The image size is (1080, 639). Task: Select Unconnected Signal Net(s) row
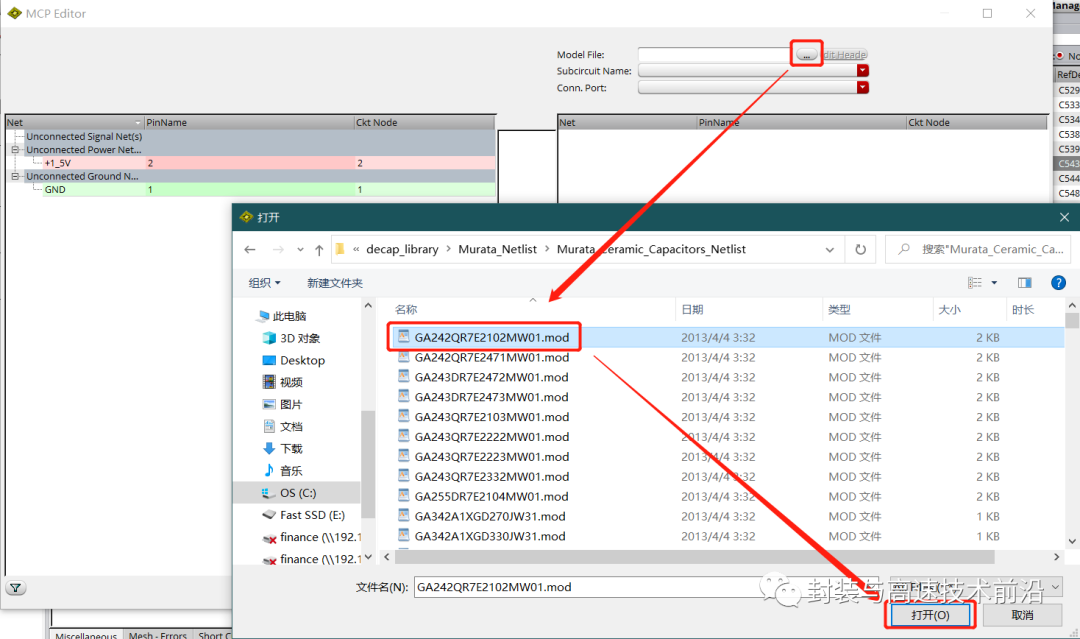tap(84, 136)
